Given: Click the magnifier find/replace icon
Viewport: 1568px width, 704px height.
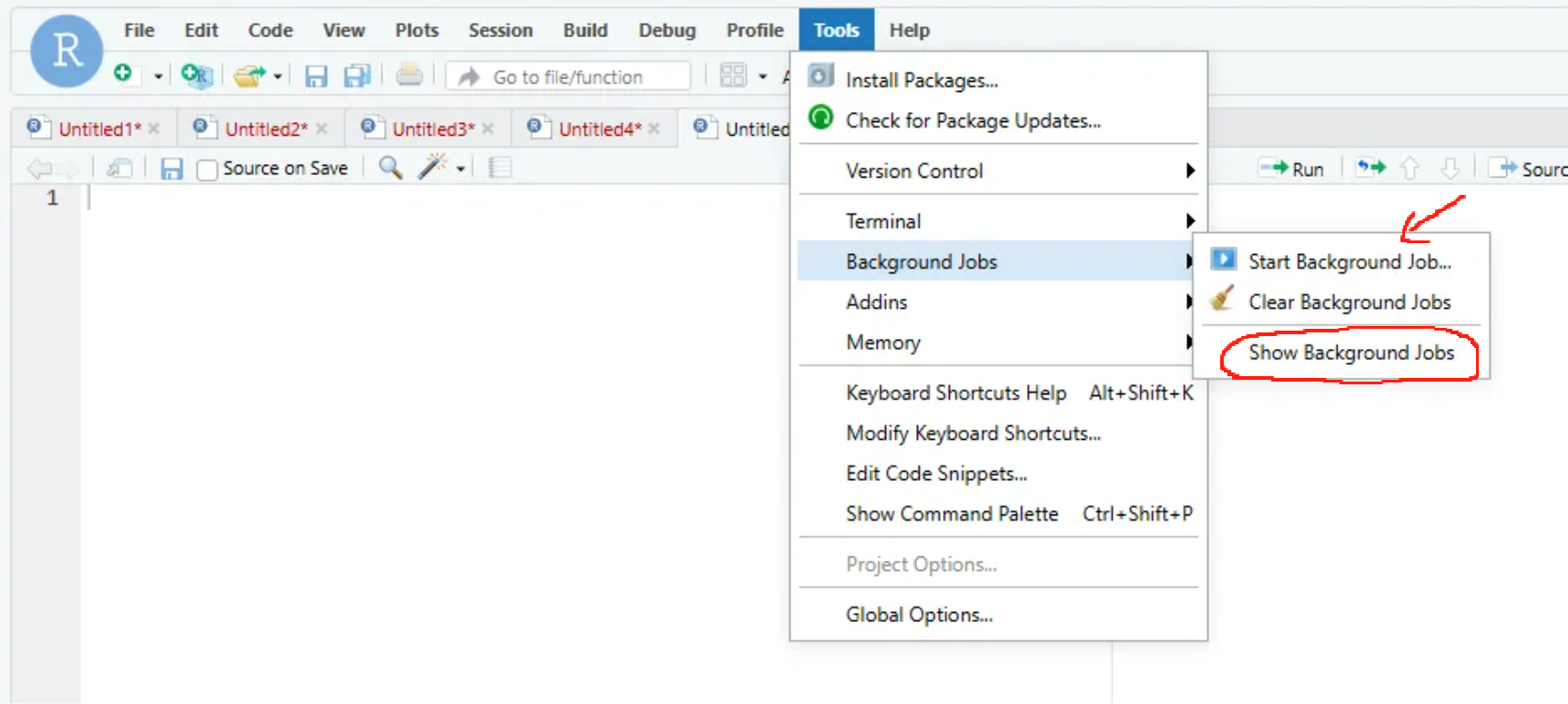Looking at the screenshot, I should point(390,168).
